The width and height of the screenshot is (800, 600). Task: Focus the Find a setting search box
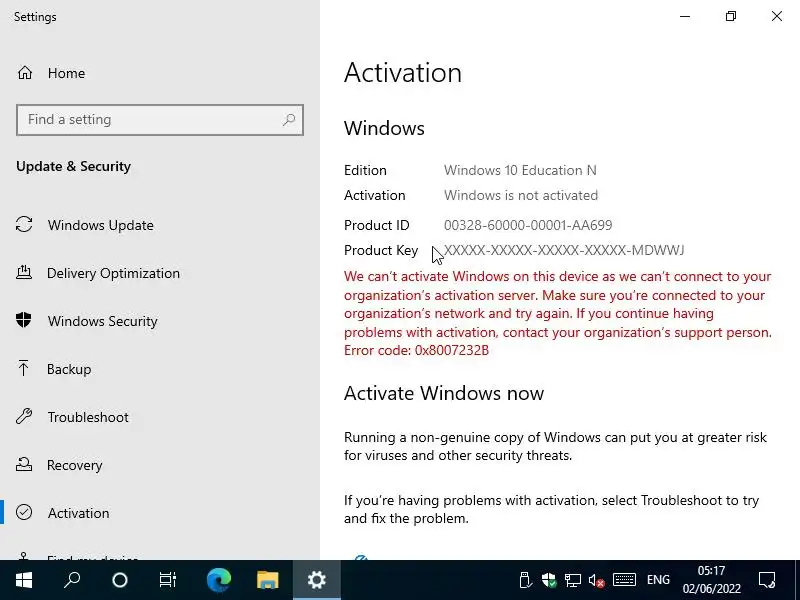(x=160, y=120)
